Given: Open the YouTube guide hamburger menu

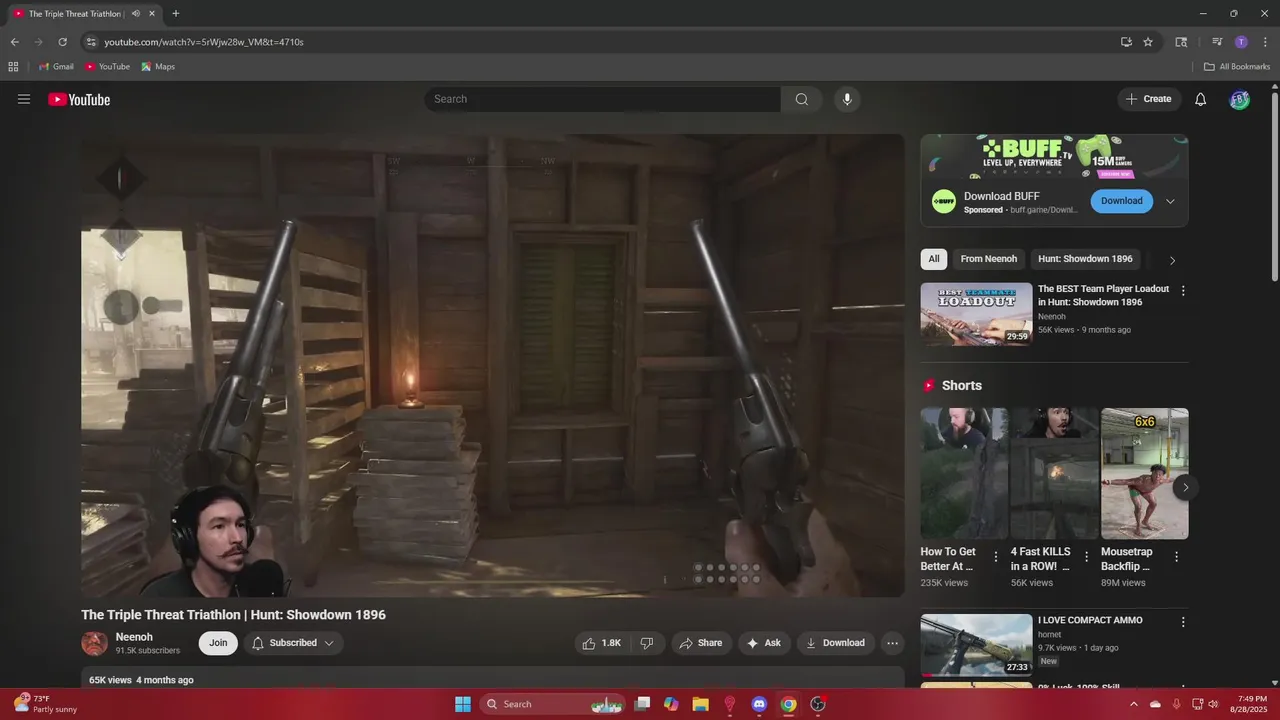Looking at the screenshot, I should point(24,99).
